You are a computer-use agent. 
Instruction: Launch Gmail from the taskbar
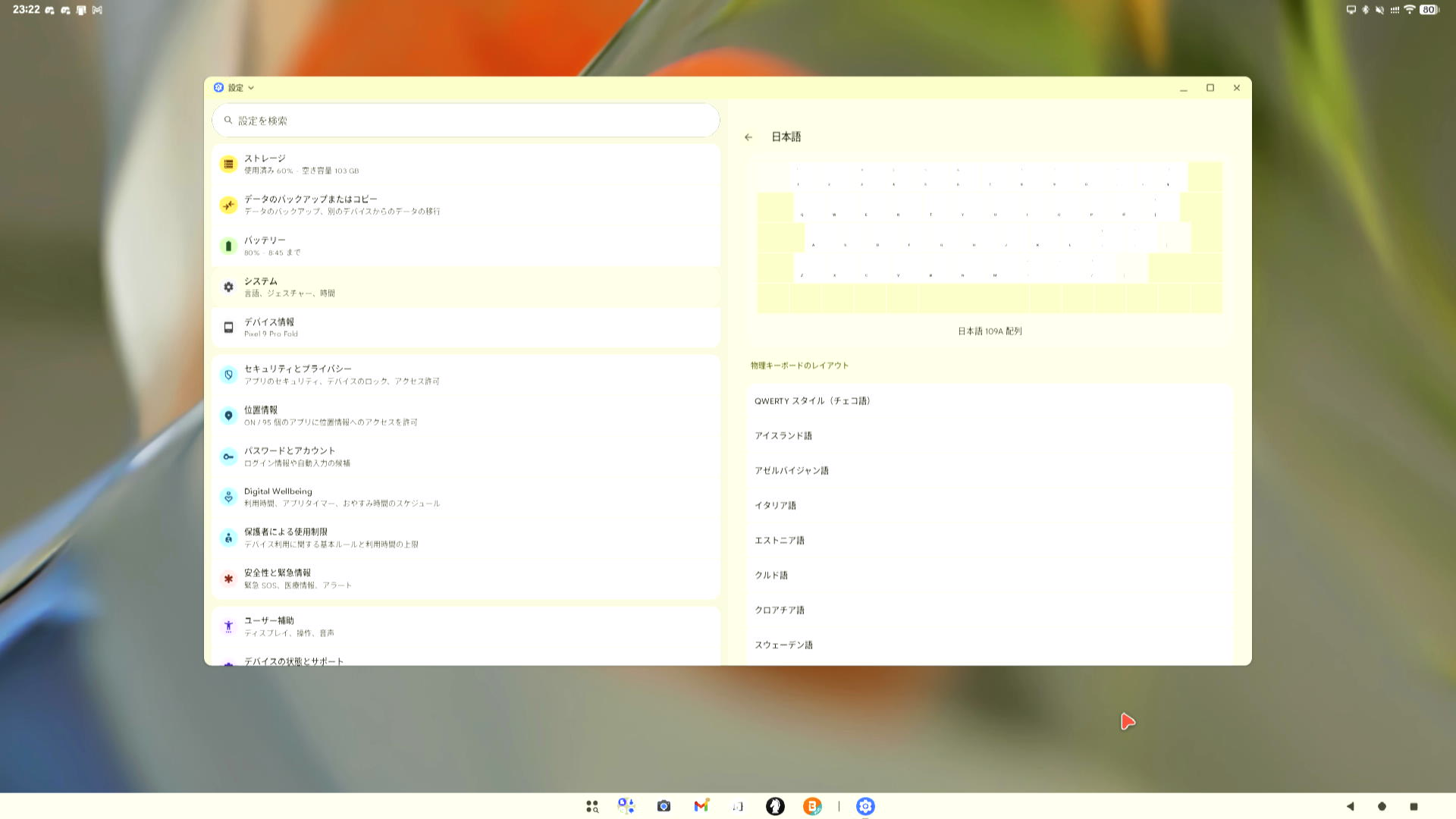coord(701,806)
